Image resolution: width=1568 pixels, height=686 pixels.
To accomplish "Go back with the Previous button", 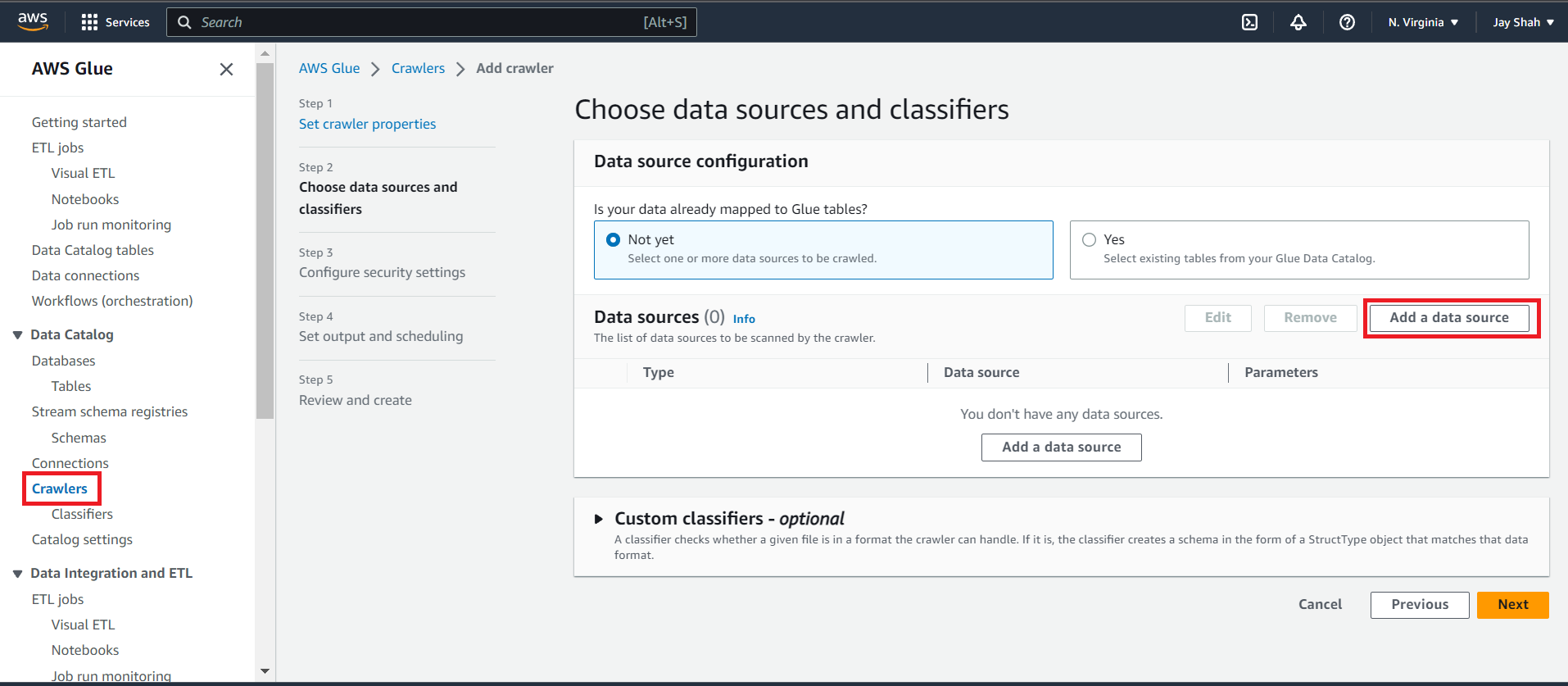I will click(x=1419, y=605).
